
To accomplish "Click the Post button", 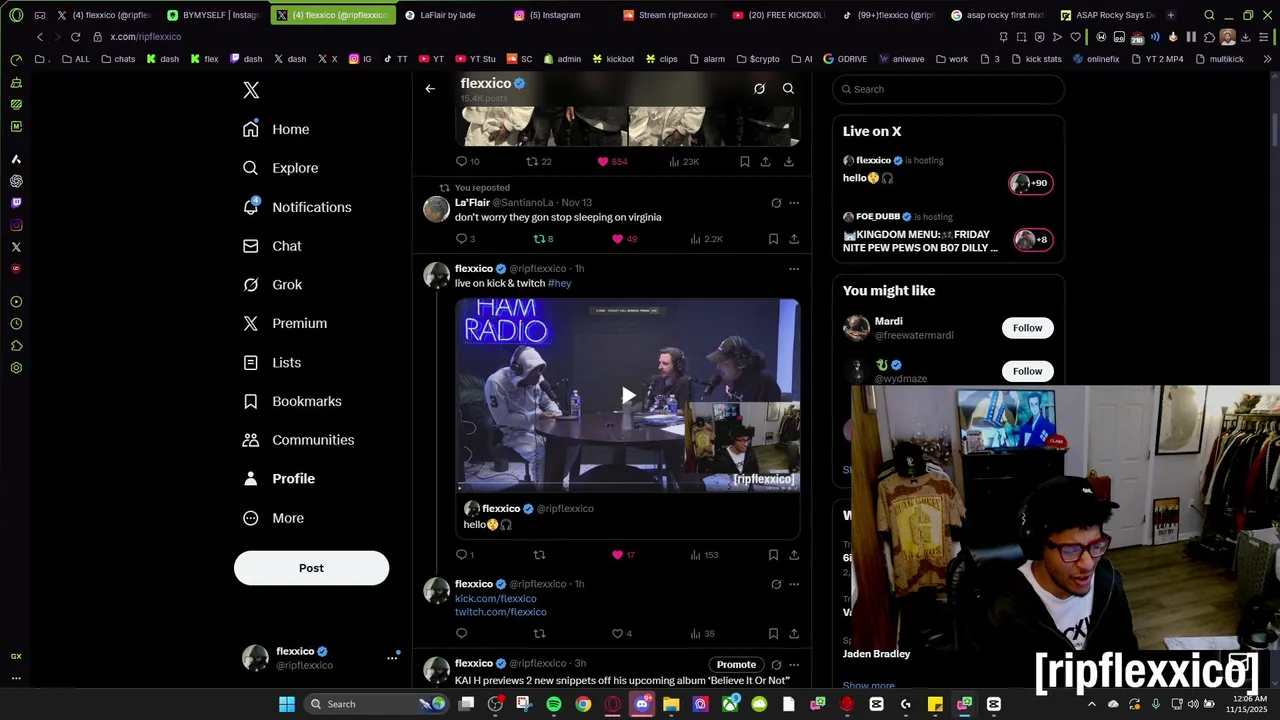I will [x=311, y=568].
